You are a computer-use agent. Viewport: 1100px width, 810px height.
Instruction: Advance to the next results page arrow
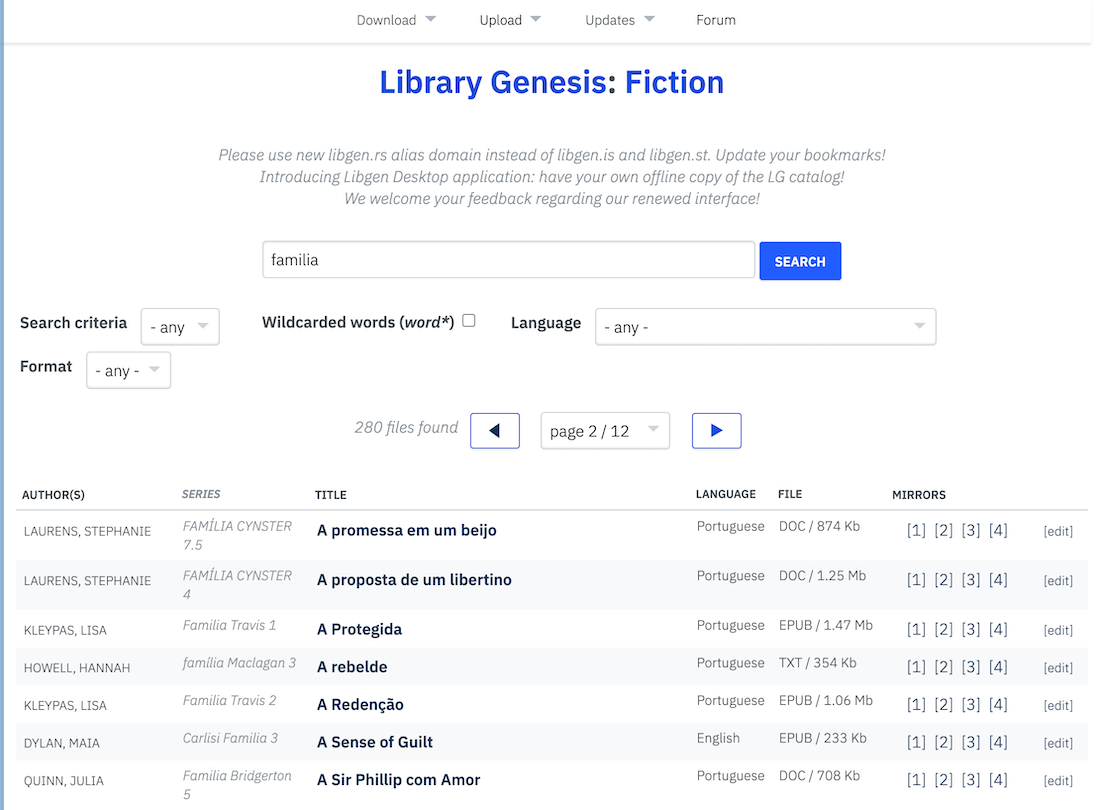pos(716,430)
